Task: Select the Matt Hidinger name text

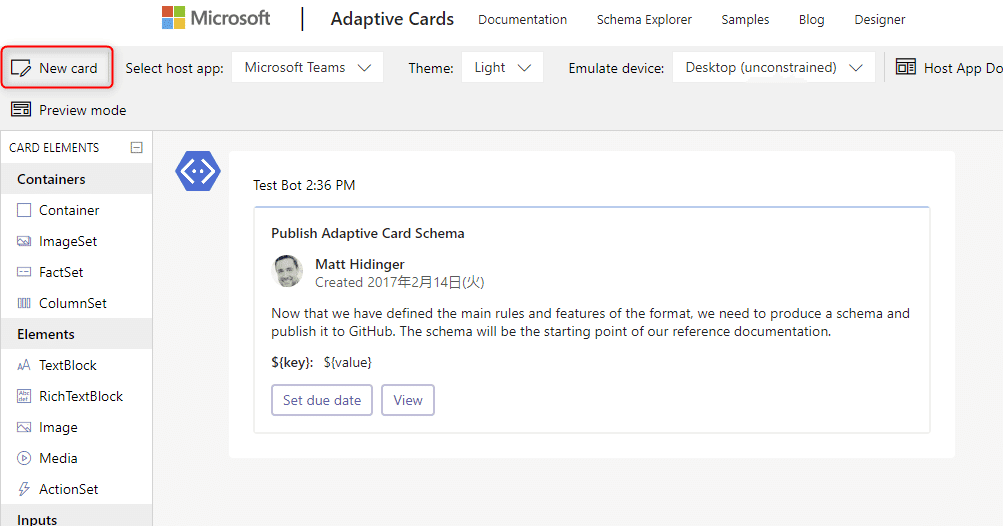Action: (x=359, y=264)
